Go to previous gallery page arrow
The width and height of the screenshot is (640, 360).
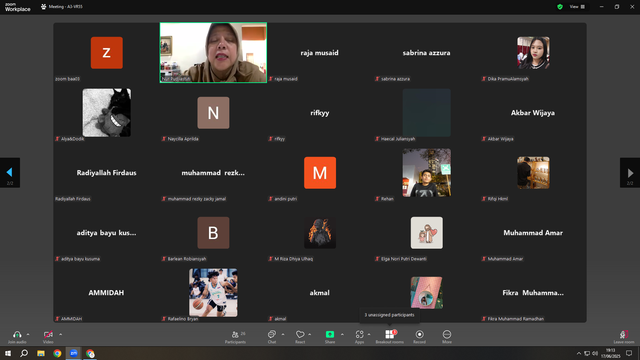pos(10,173)
